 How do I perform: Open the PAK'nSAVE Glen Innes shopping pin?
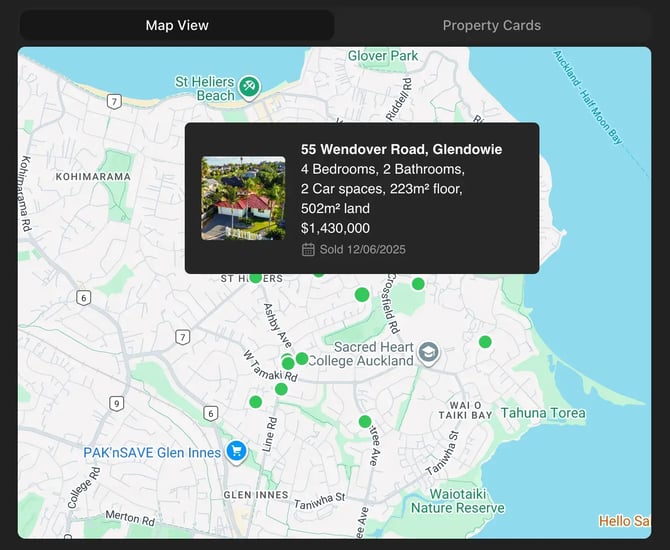[x=236, y=452]
